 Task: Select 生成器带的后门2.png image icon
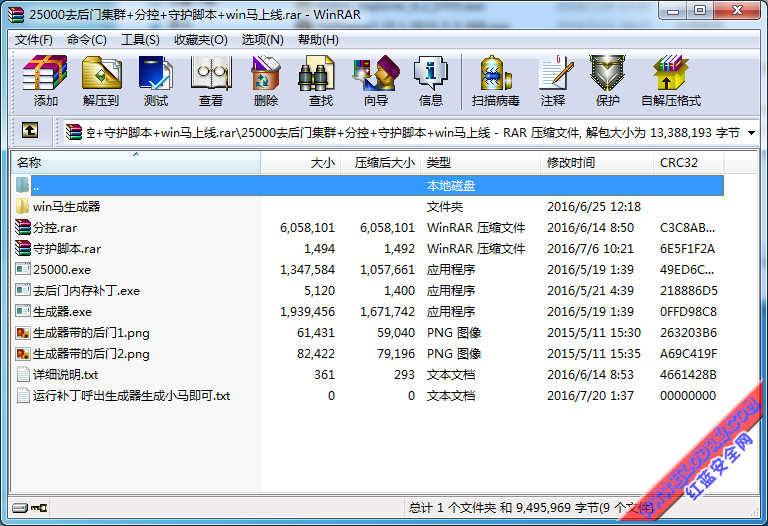click(x=23, y=354)
